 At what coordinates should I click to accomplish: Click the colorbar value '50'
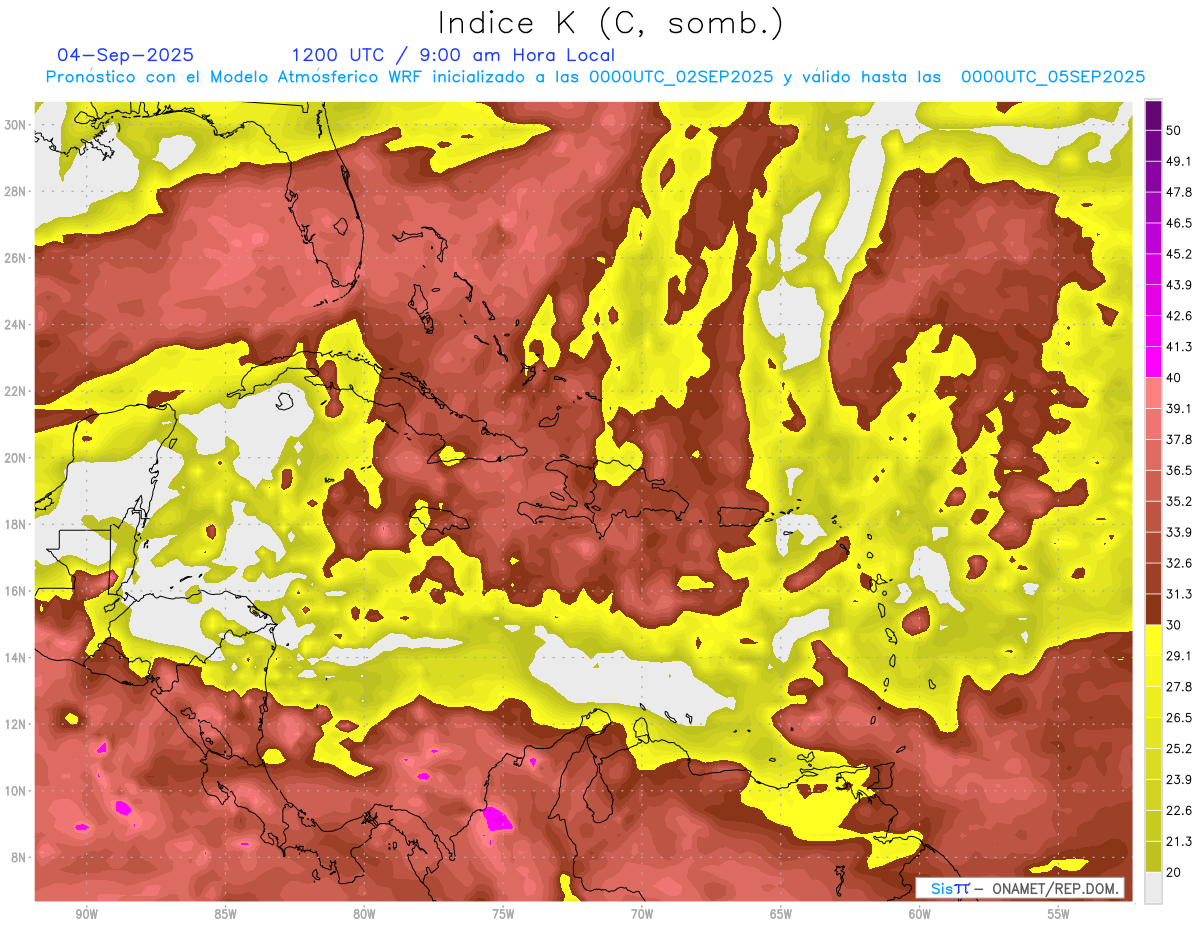tap(1173, 131)
